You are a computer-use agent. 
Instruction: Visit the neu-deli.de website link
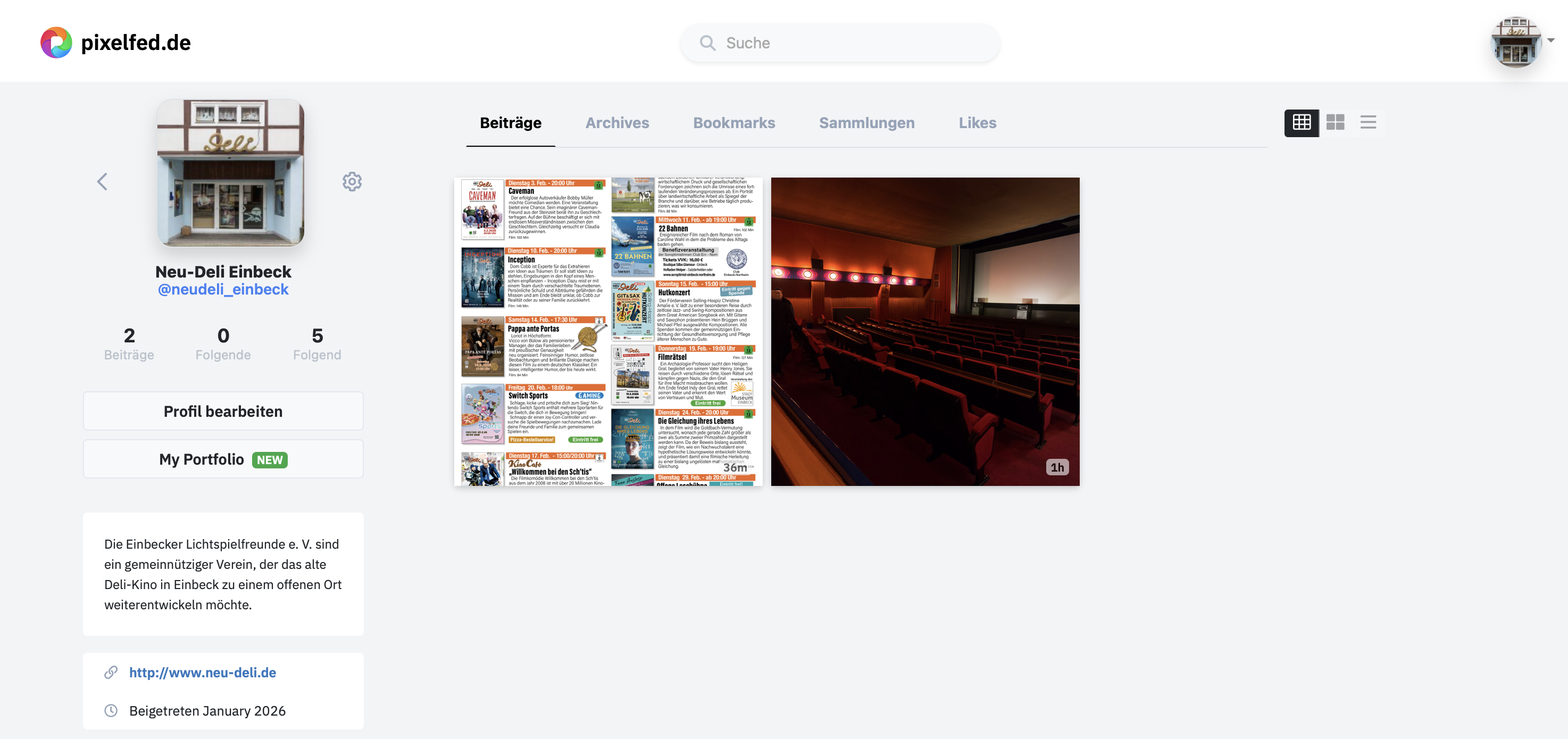coord(202,672)
